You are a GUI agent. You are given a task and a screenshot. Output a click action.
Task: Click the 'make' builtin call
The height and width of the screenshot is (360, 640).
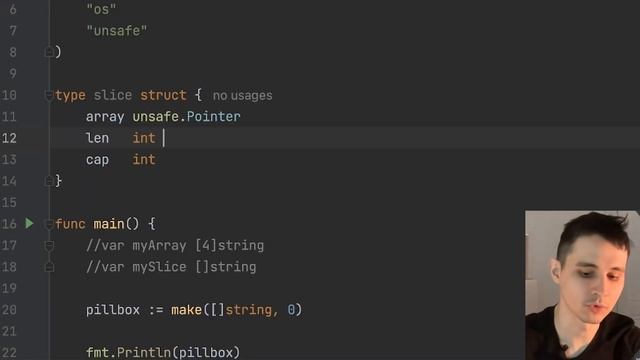(187, 310)
